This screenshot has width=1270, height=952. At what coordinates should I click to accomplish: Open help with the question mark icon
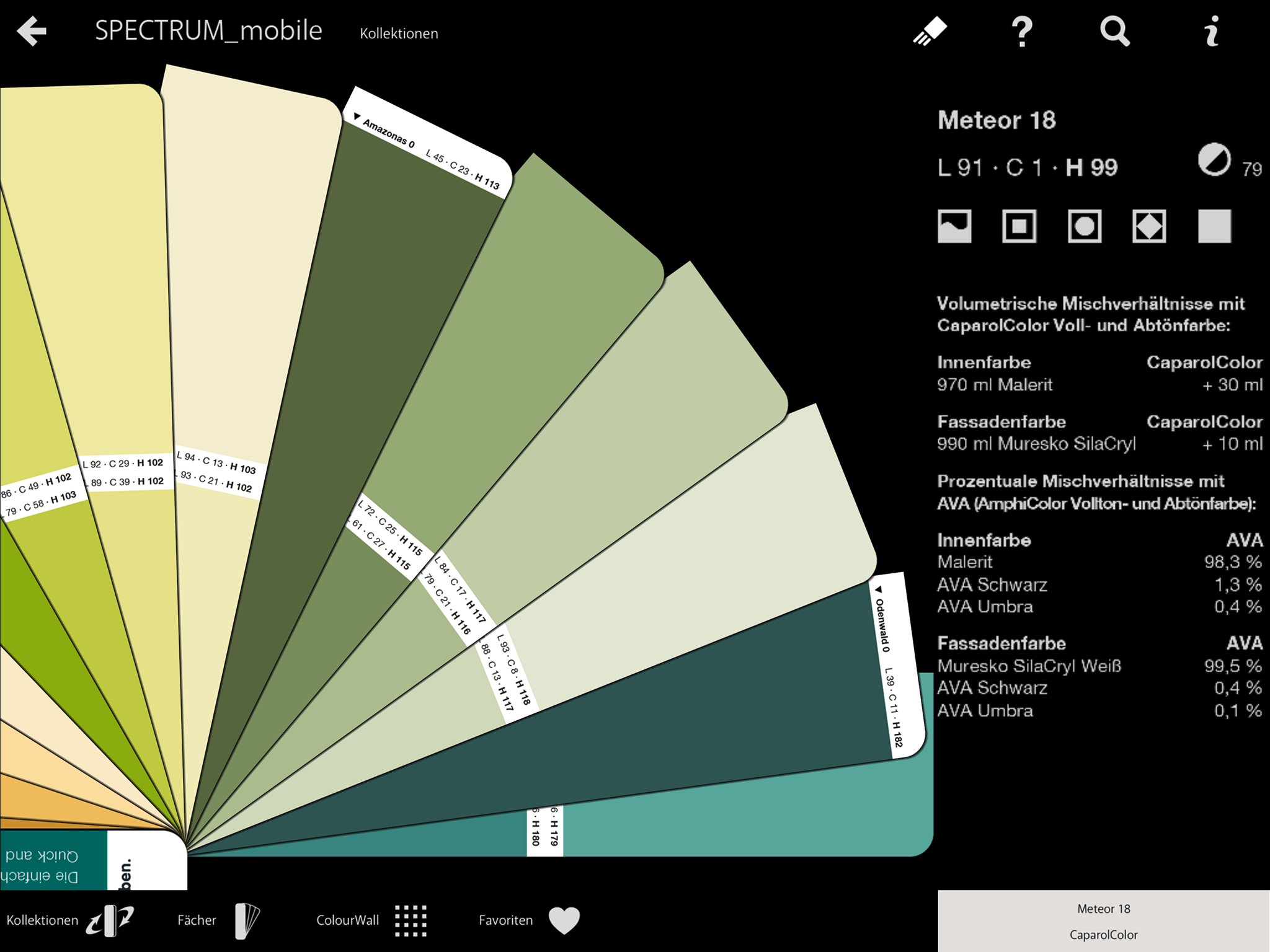pyautogui.click(x=1022, y=31)
